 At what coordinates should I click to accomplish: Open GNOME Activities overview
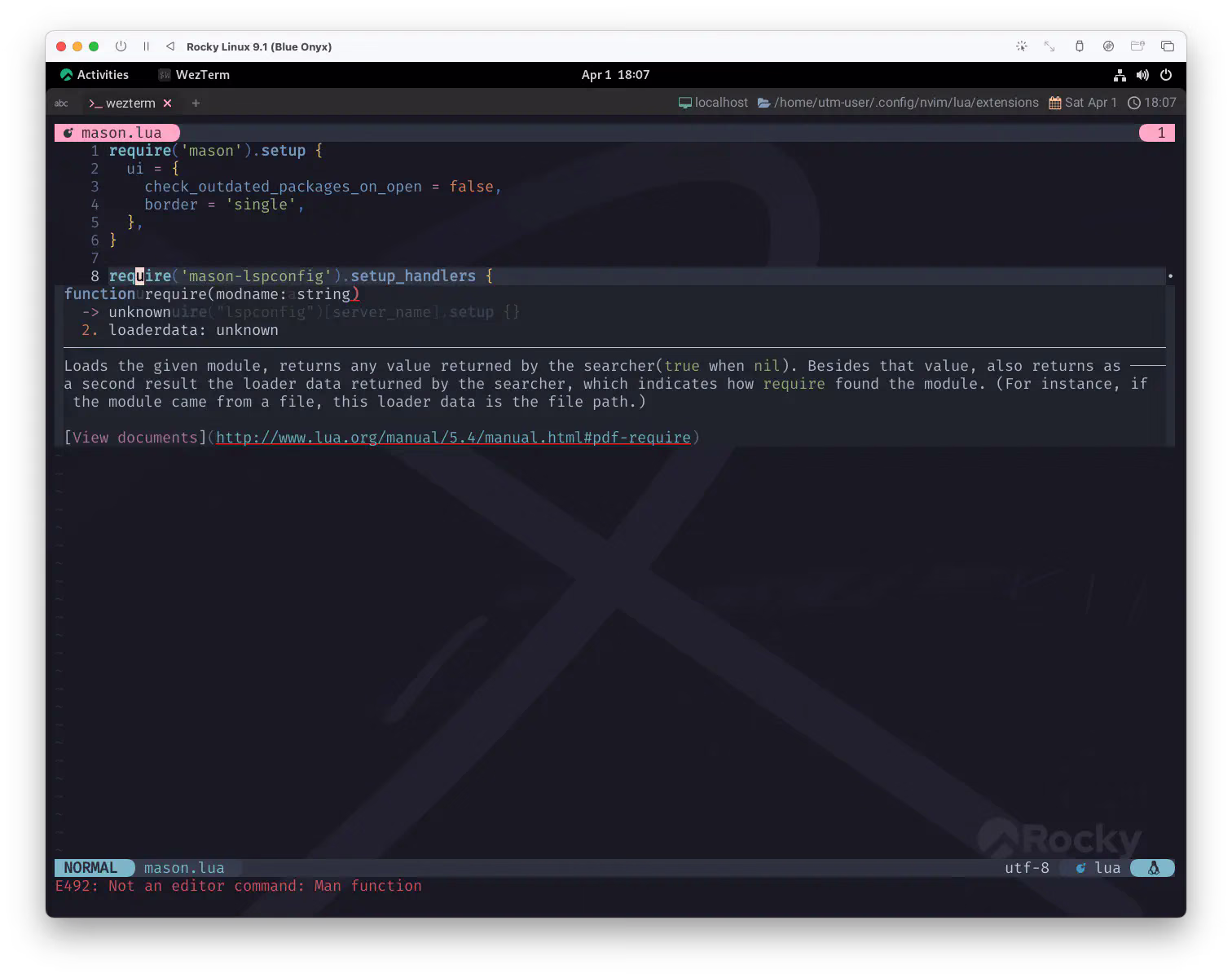(95, 75)
